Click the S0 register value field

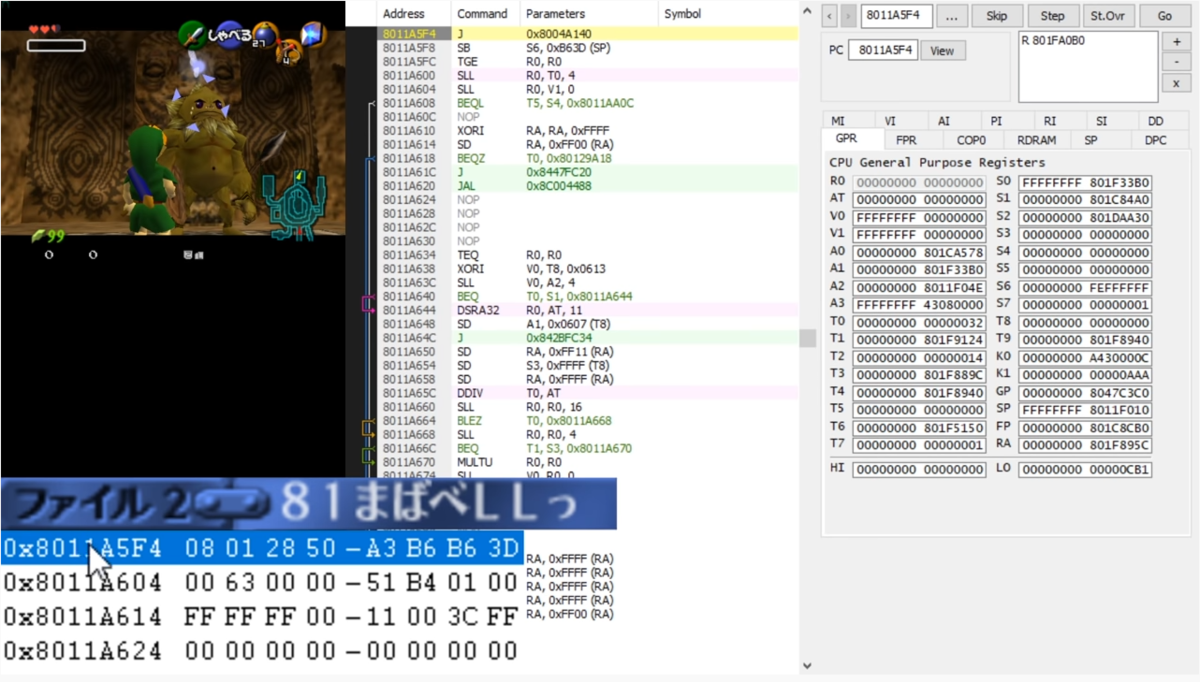coord(1085,183)
